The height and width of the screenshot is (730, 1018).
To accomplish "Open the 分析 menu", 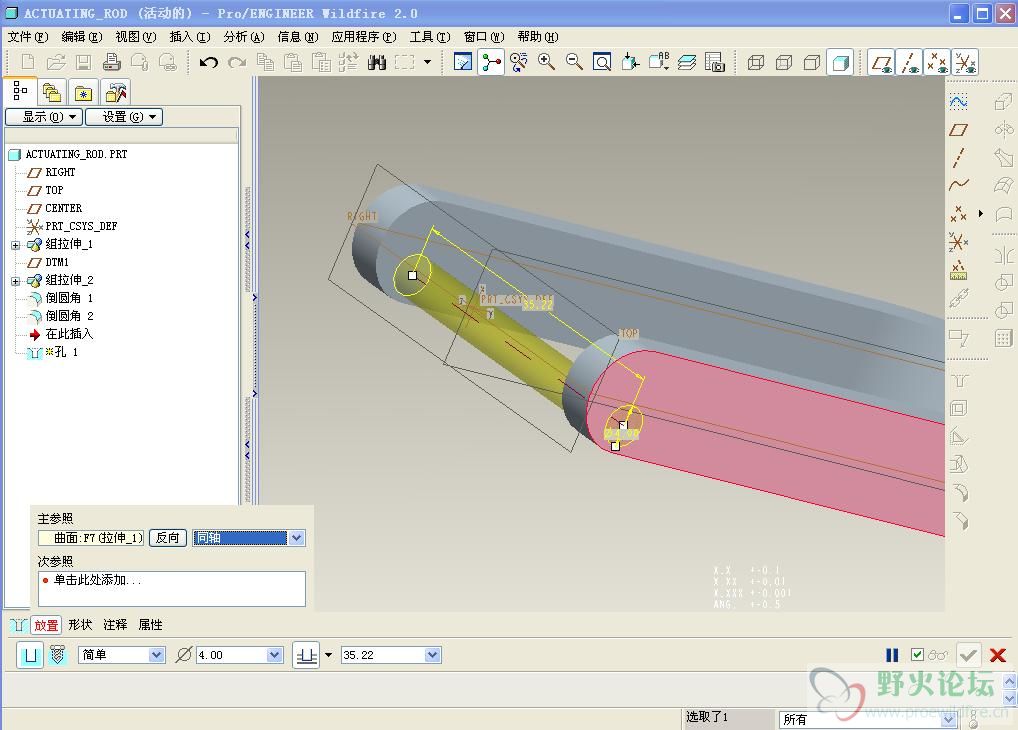I will tap(244, 37).
